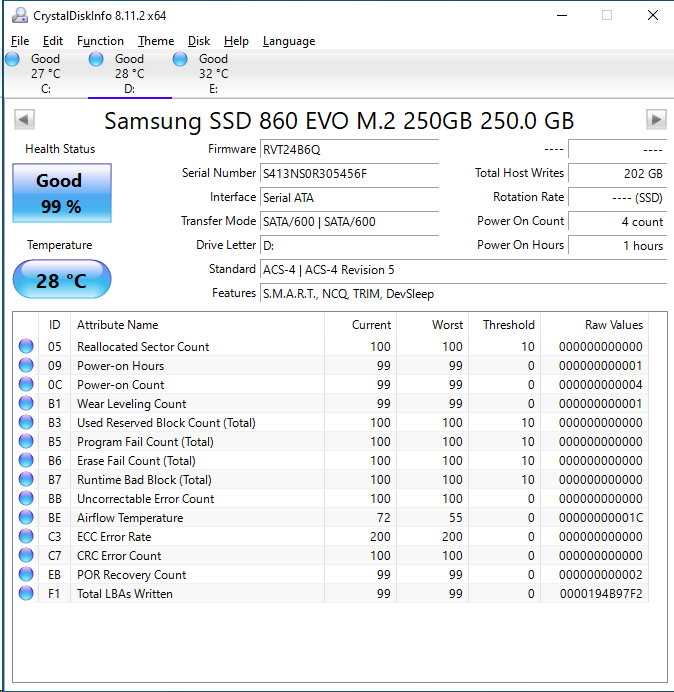Open the Language menu
The image size is (674, 692).
click(x=289, y=41)
